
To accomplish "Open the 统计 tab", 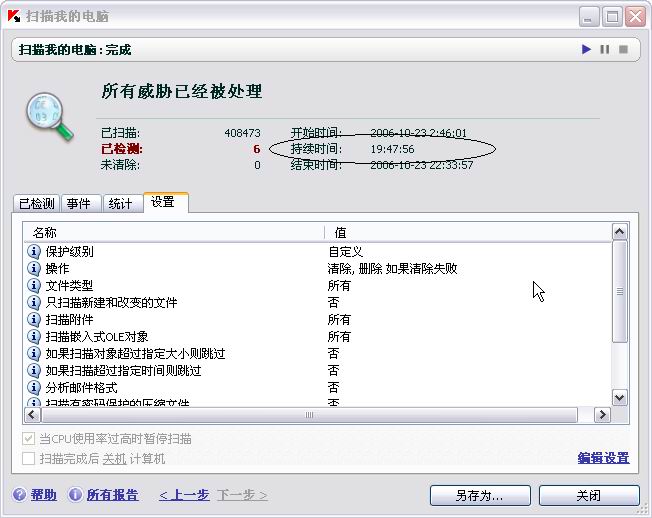I will point(123,204).
